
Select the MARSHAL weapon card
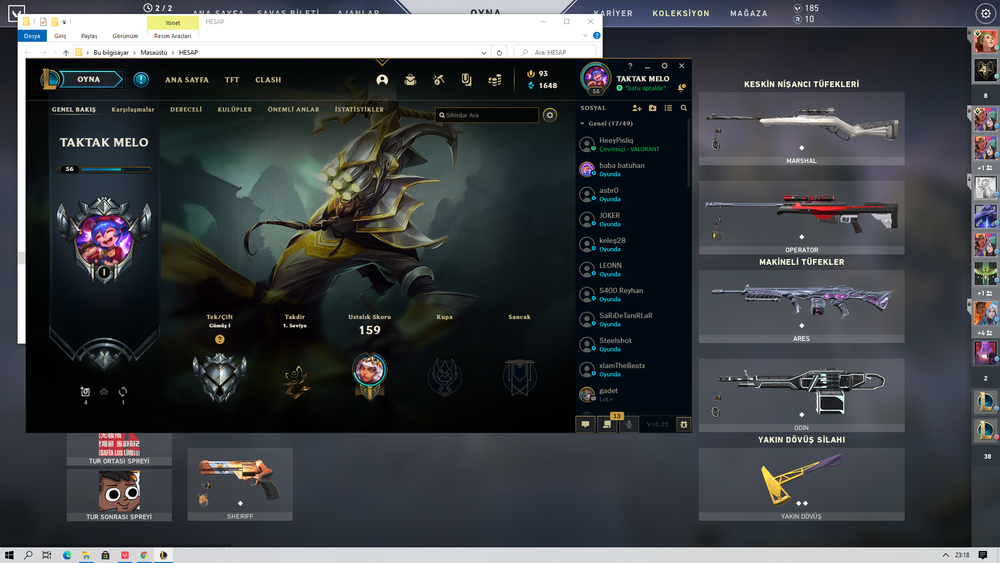(802, 129)
